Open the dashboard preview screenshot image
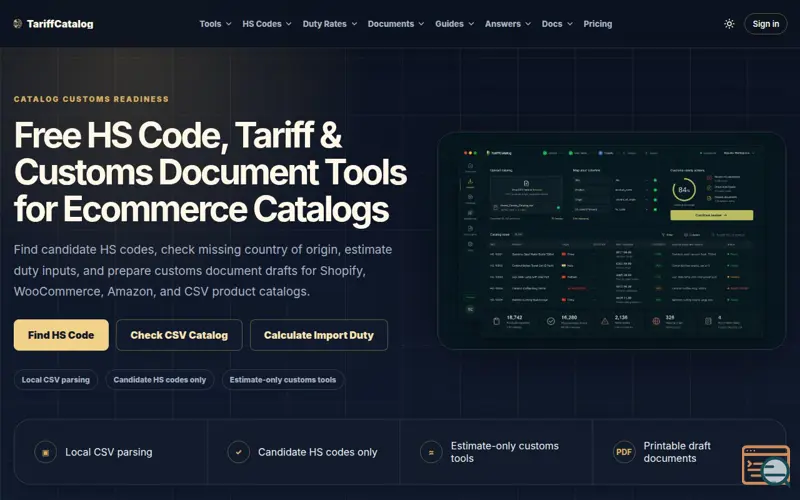 (x=611, y=241)
